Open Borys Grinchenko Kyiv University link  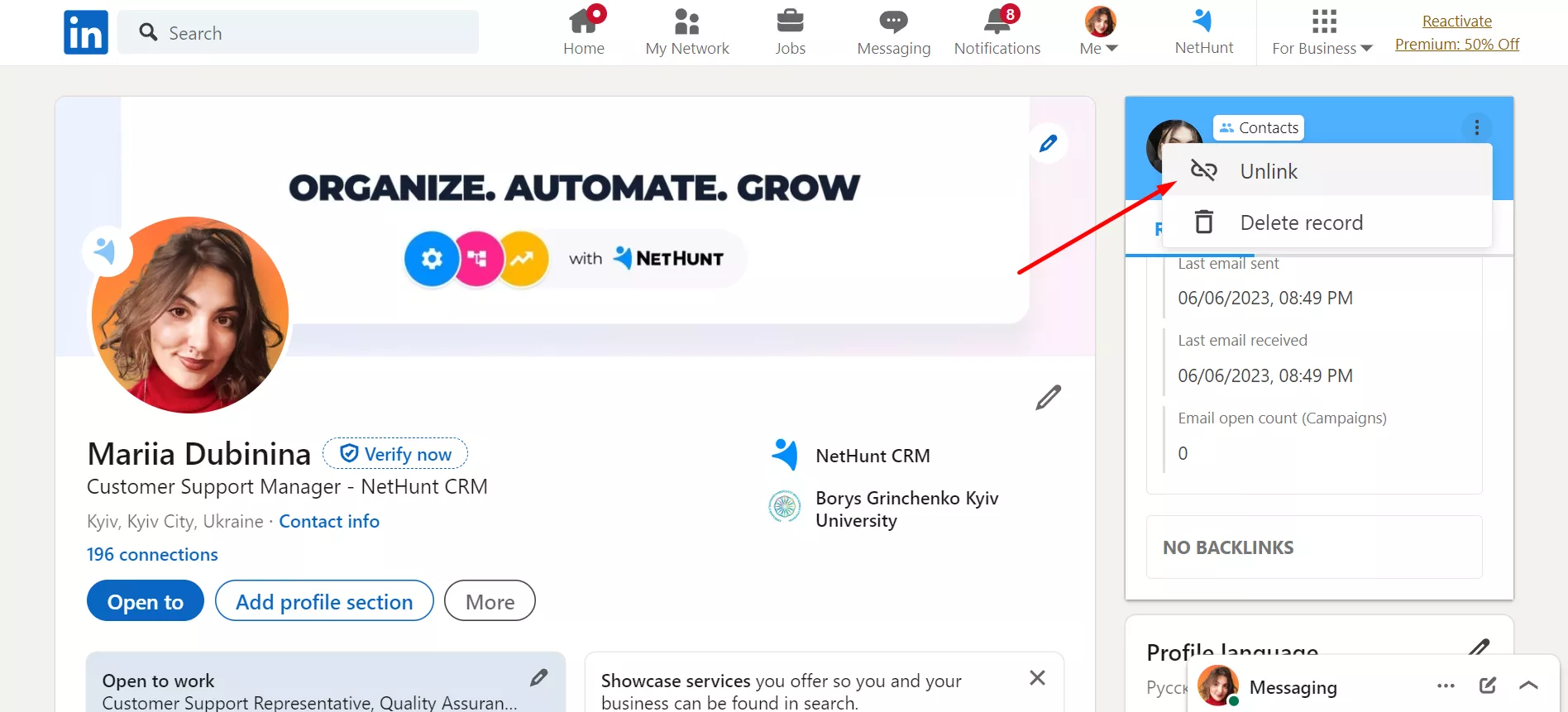(883, 509)
